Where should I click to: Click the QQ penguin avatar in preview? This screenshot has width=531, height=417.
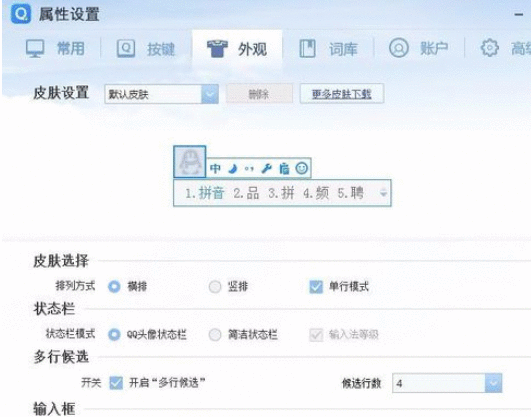point(189,162)
